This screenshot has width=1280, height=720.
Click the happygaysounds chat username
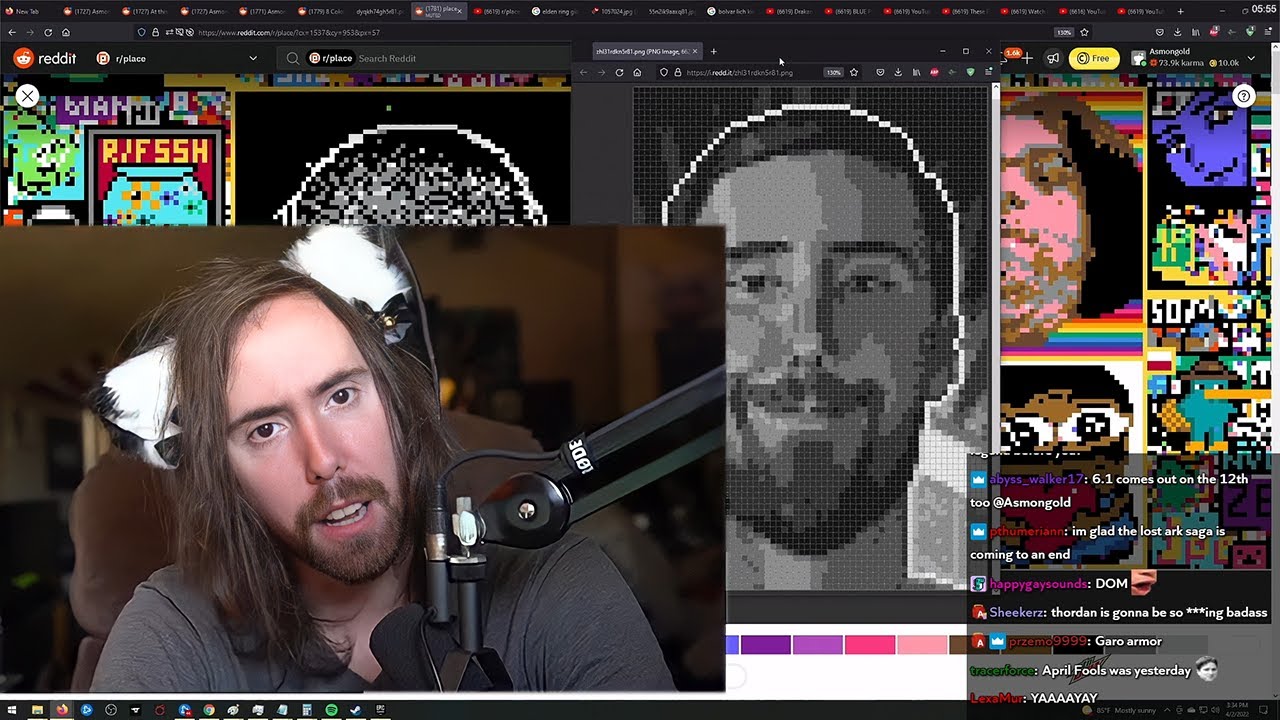pyautogui.click(x=1038, y=584)
